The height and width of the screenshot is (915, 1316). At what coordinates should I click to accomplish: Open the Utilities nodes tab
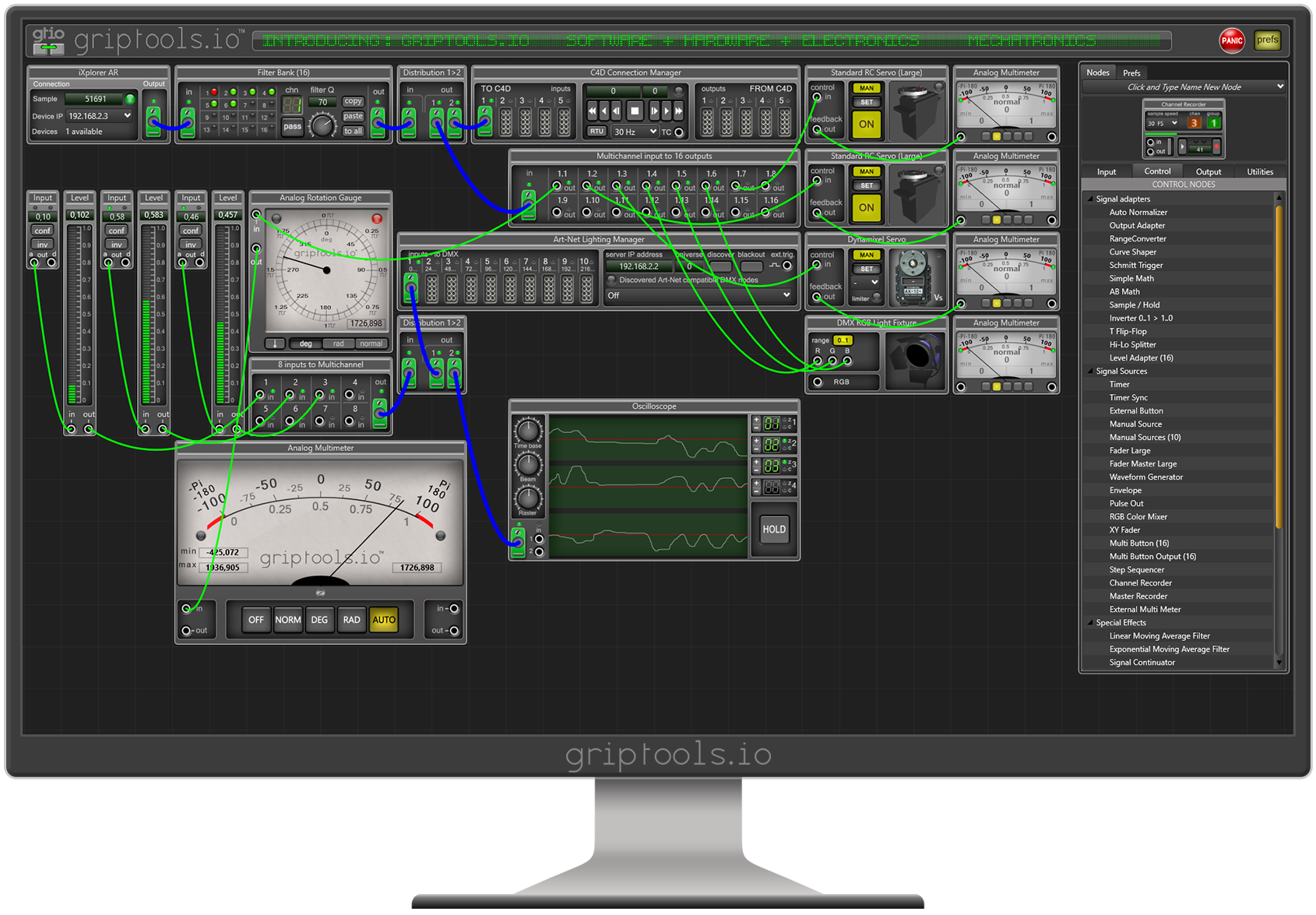pos(1260,171)
